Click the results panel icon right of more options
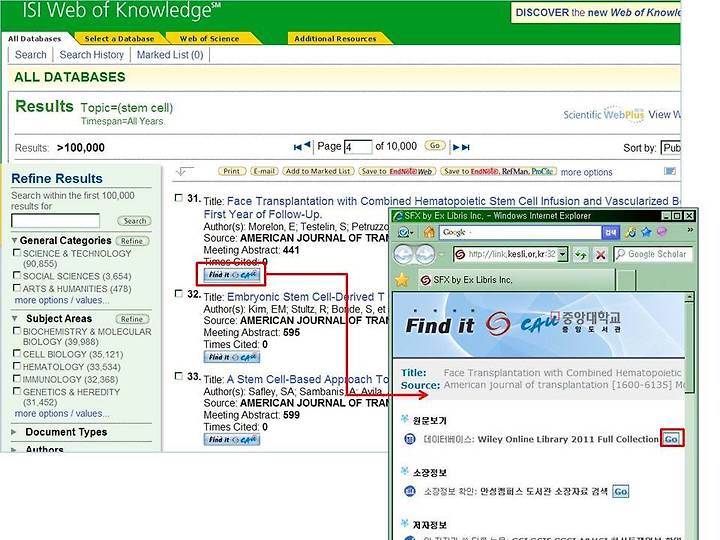Screen dimensions: 720x540 (670, 171)
